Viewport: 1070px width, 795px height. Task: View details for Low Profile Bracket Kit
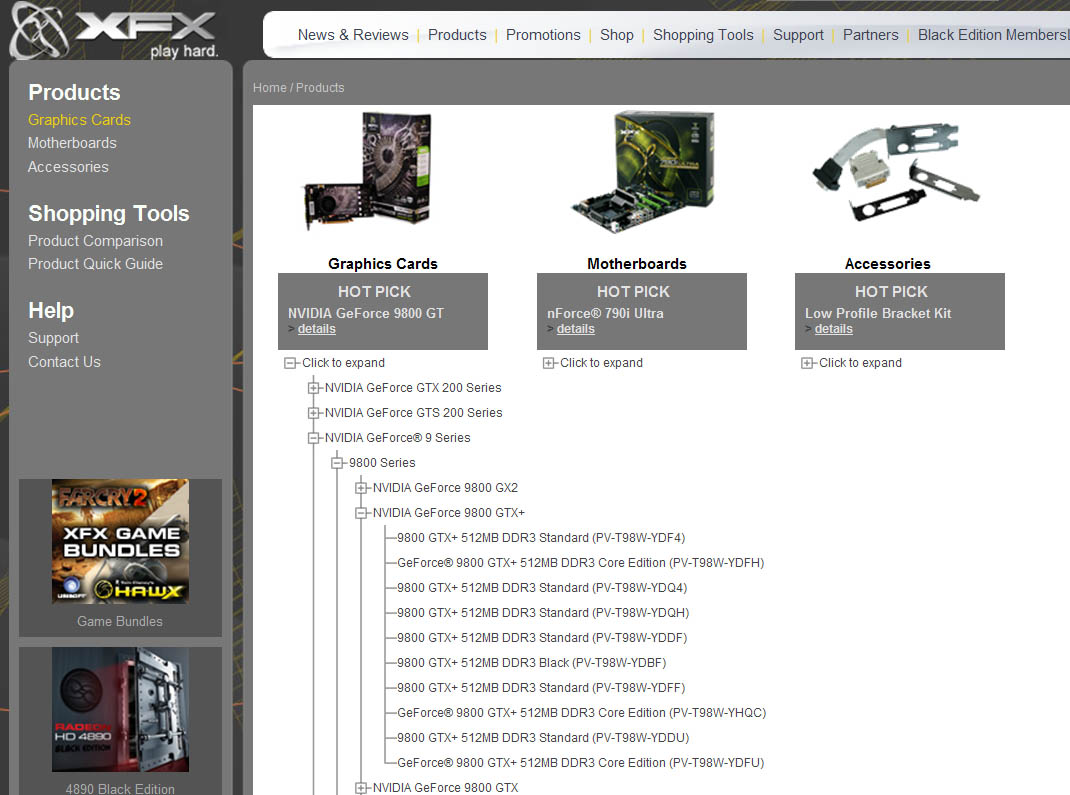point(833,329)
